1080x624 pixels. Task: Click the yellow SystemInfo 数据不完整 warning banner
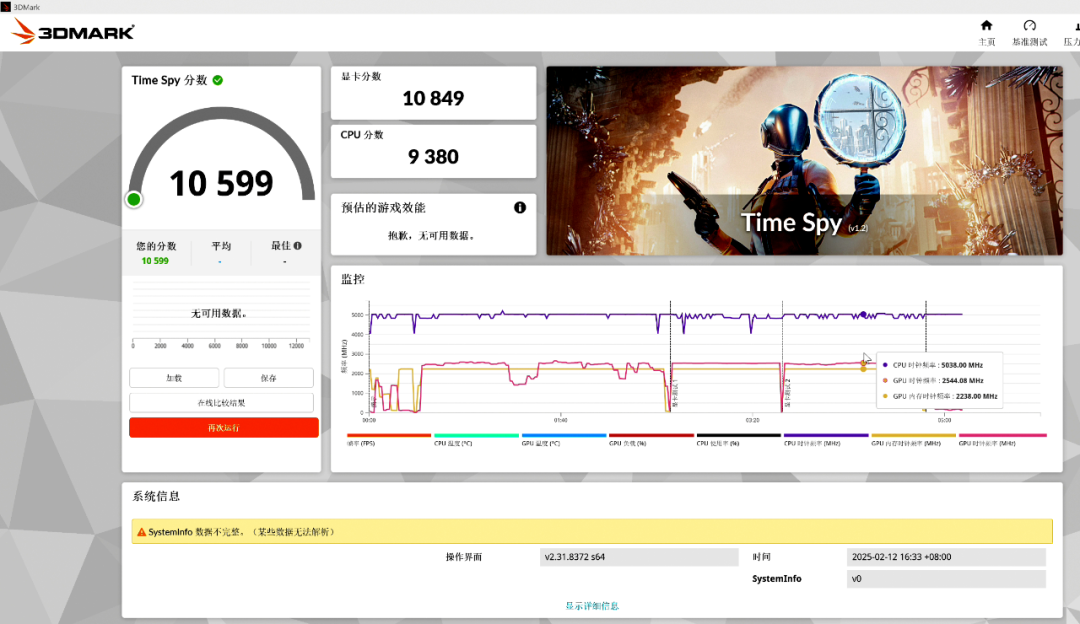click(x=592, y=532)
